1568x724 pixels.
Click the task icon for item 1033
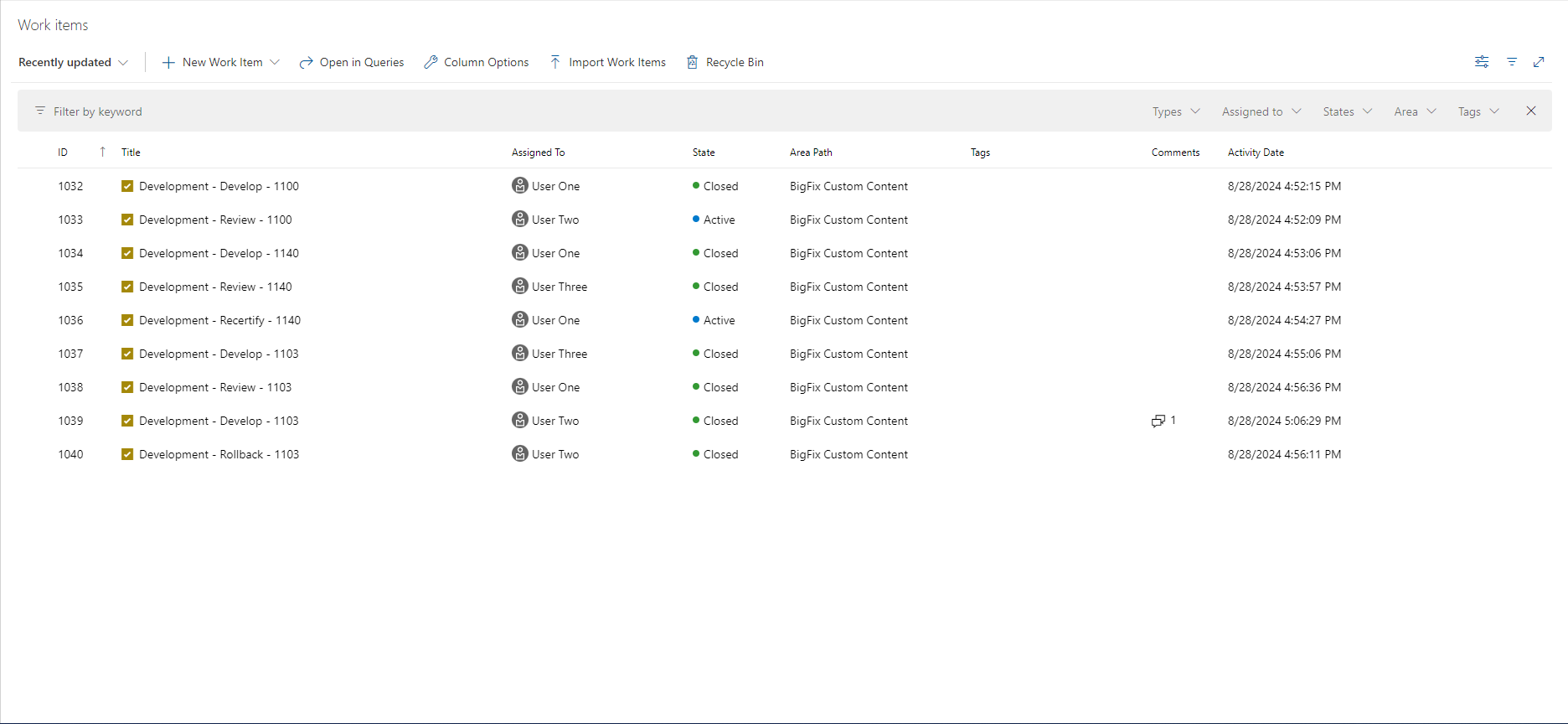click(x=127, y=220)
